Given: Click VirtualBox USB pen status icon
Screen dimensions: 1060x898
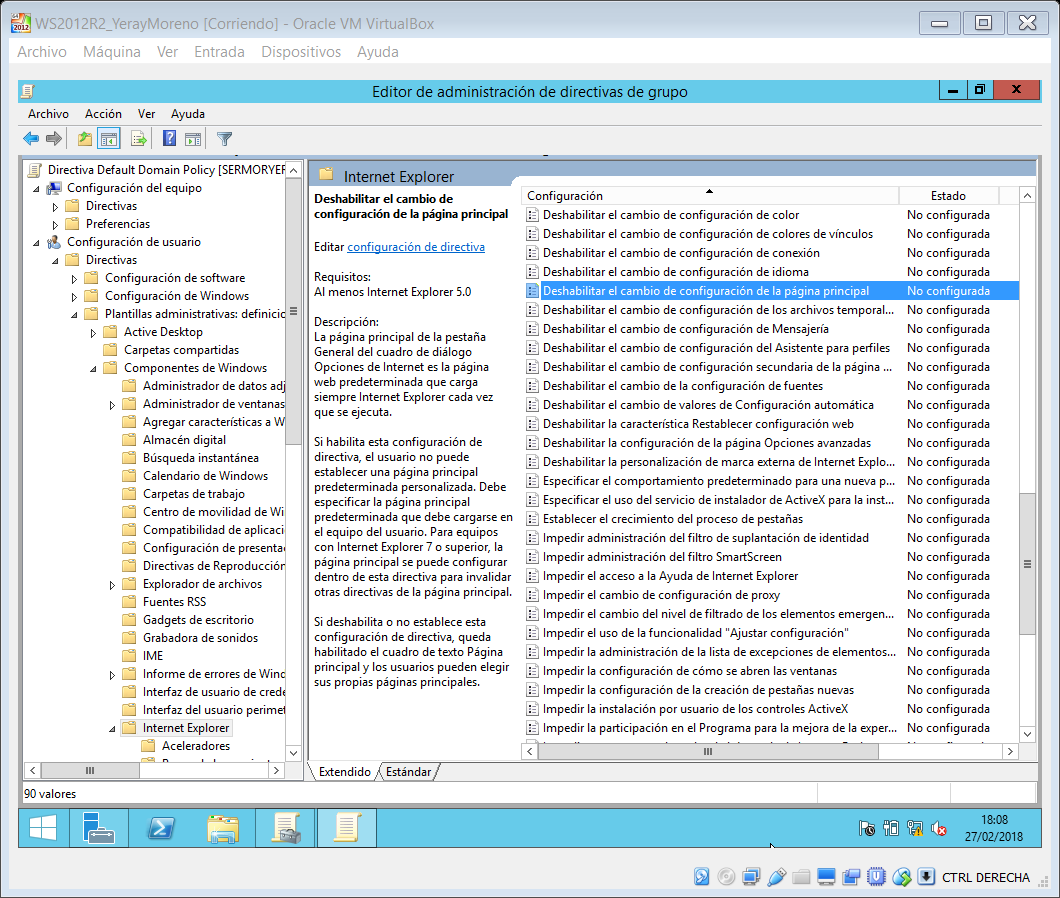Looking at the screenshot, I should tap(776, 878).
